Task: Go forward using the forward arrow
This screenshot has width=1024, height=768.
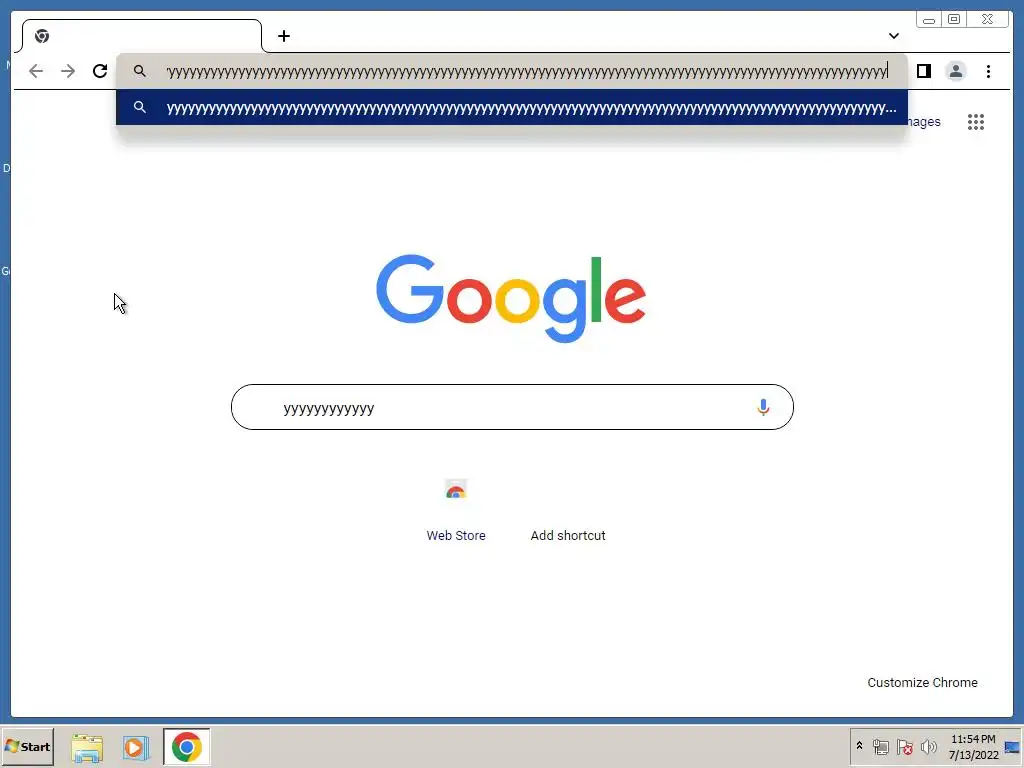Action: tap(68, 71)
